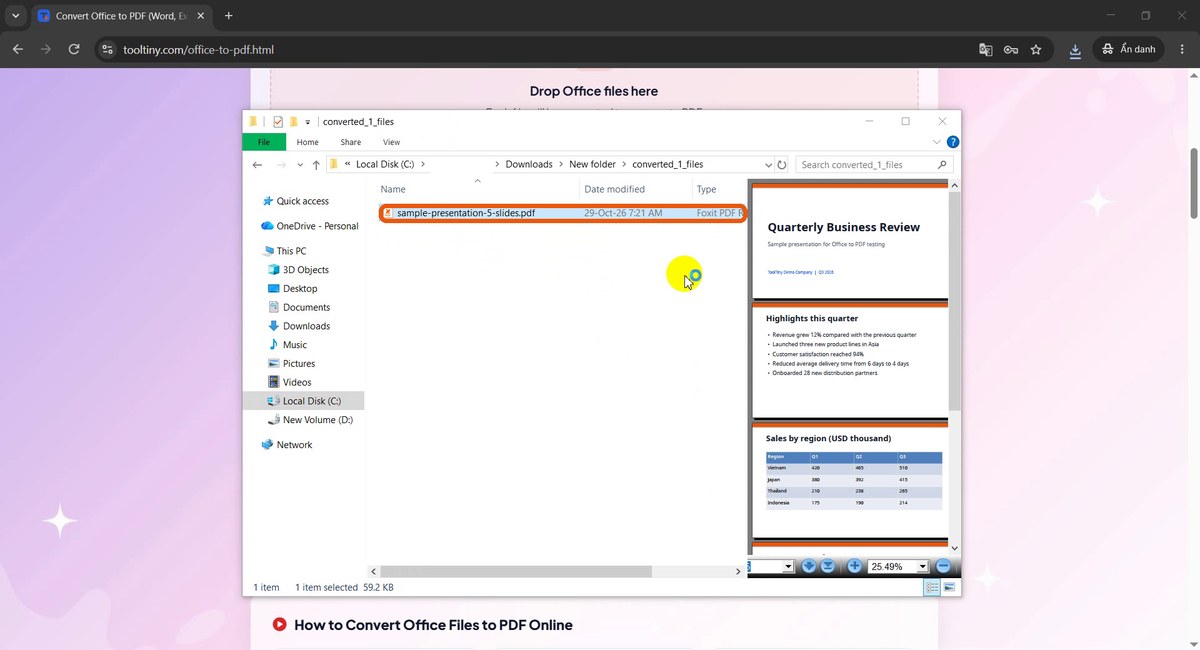Open the Home ribbon tab
1200x650 pixels.
[307, 142]
